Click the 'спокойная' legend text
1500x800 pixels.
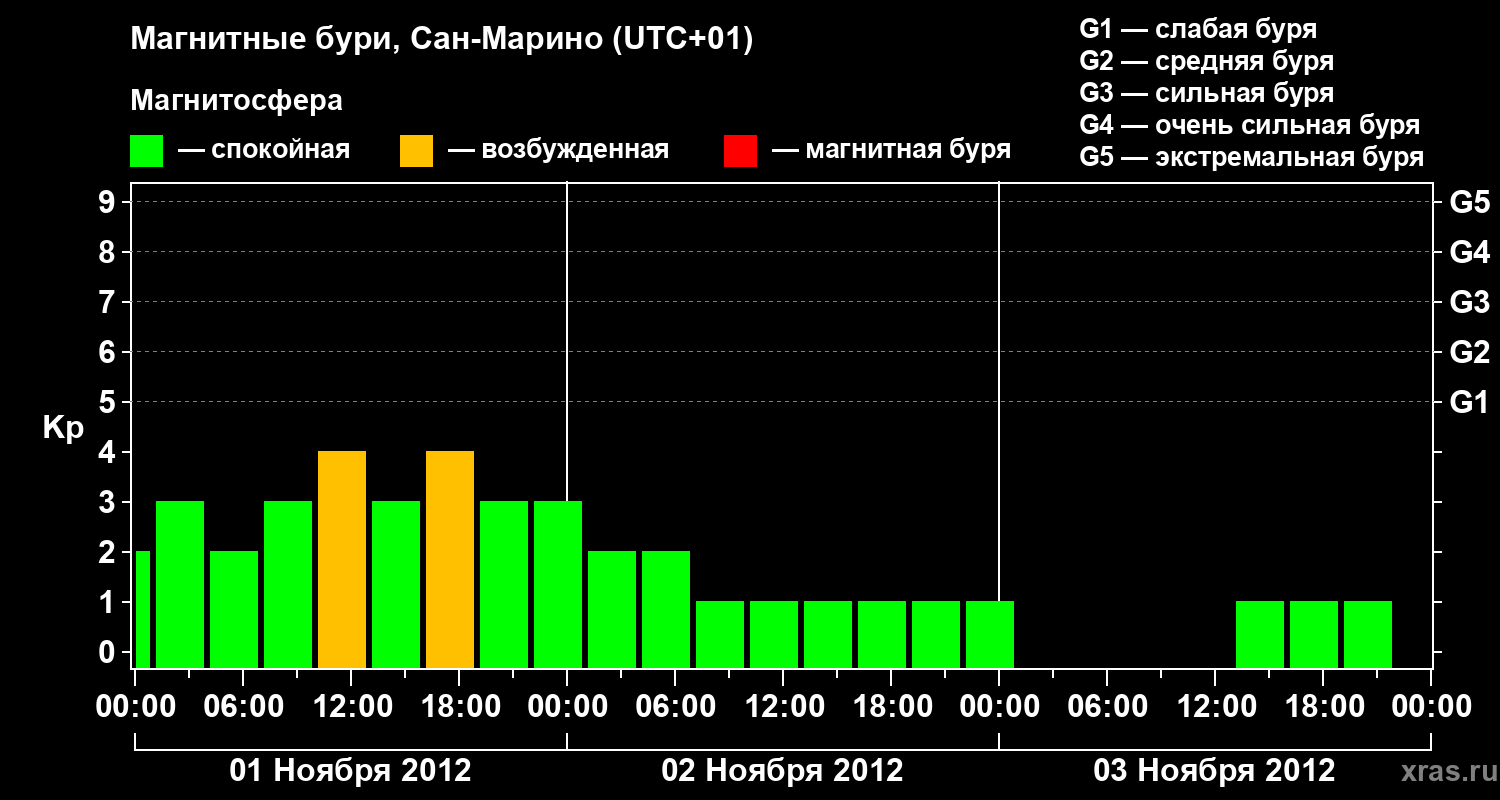(x=281, y=151)
